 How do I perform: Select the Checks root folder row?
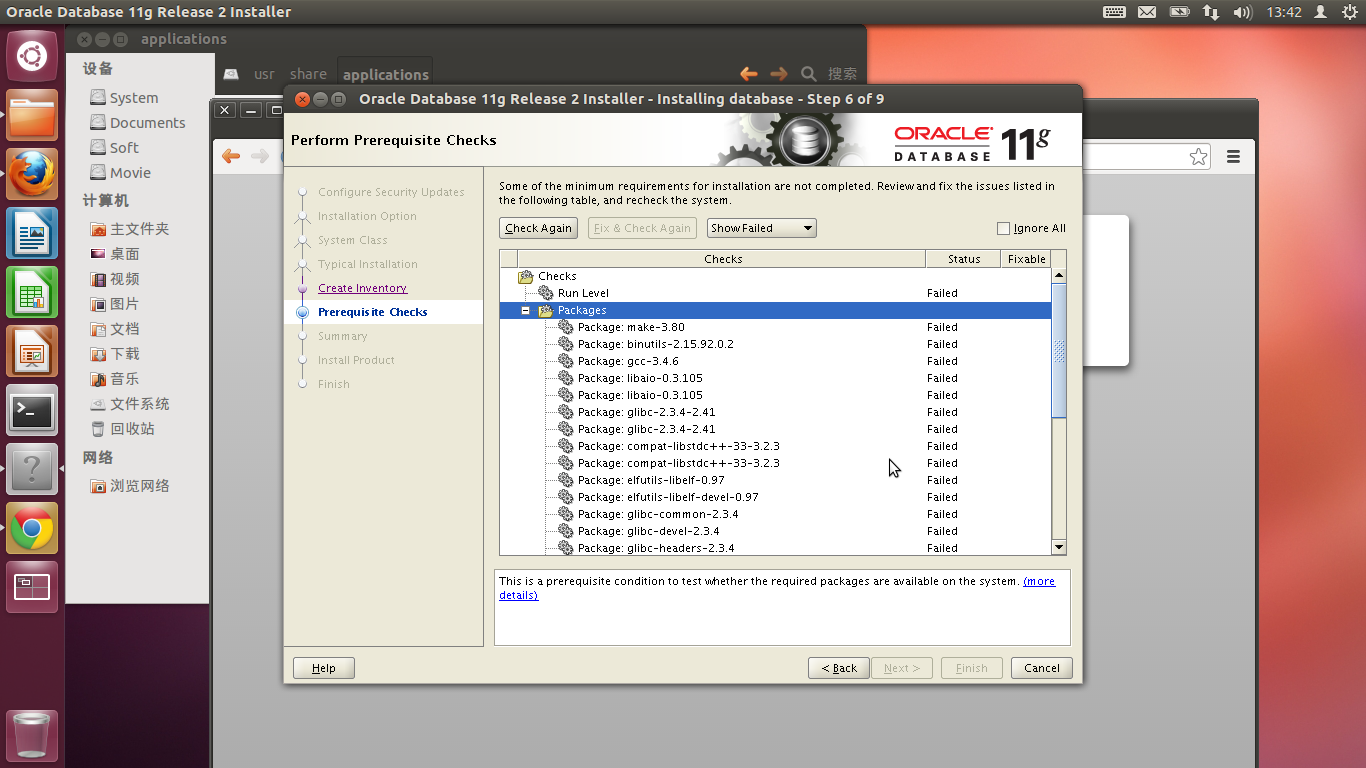tap(775, 276)
